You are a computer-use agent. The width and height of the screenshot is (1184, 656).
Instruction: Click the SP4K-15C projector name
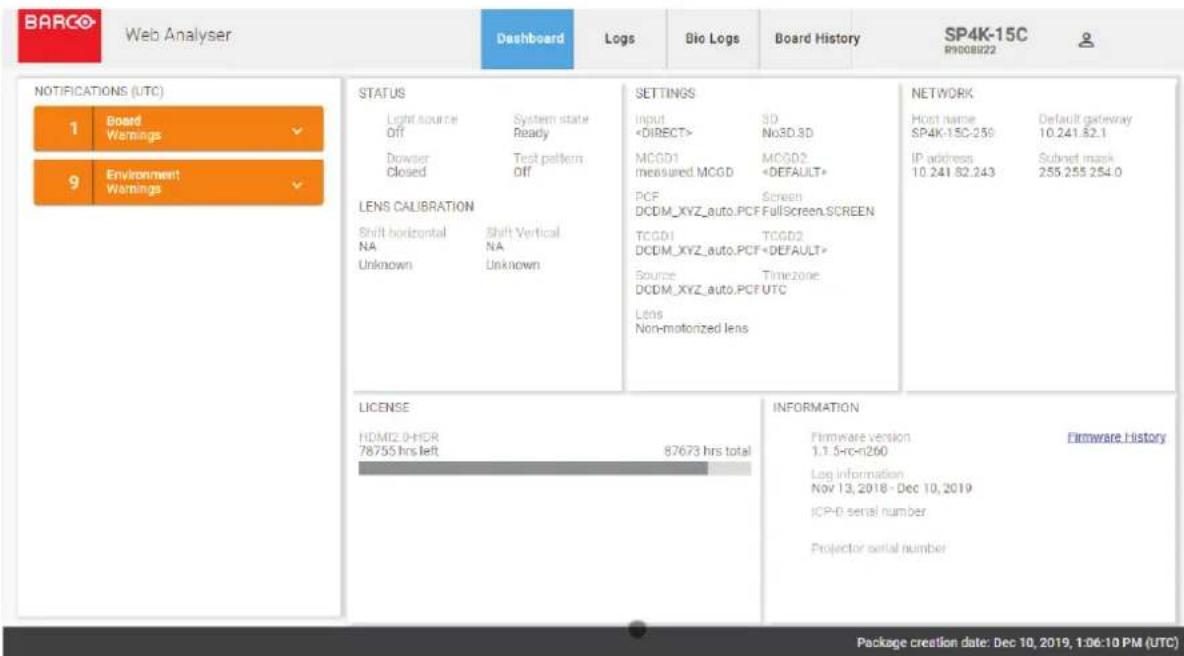click(x=985, y=35)
